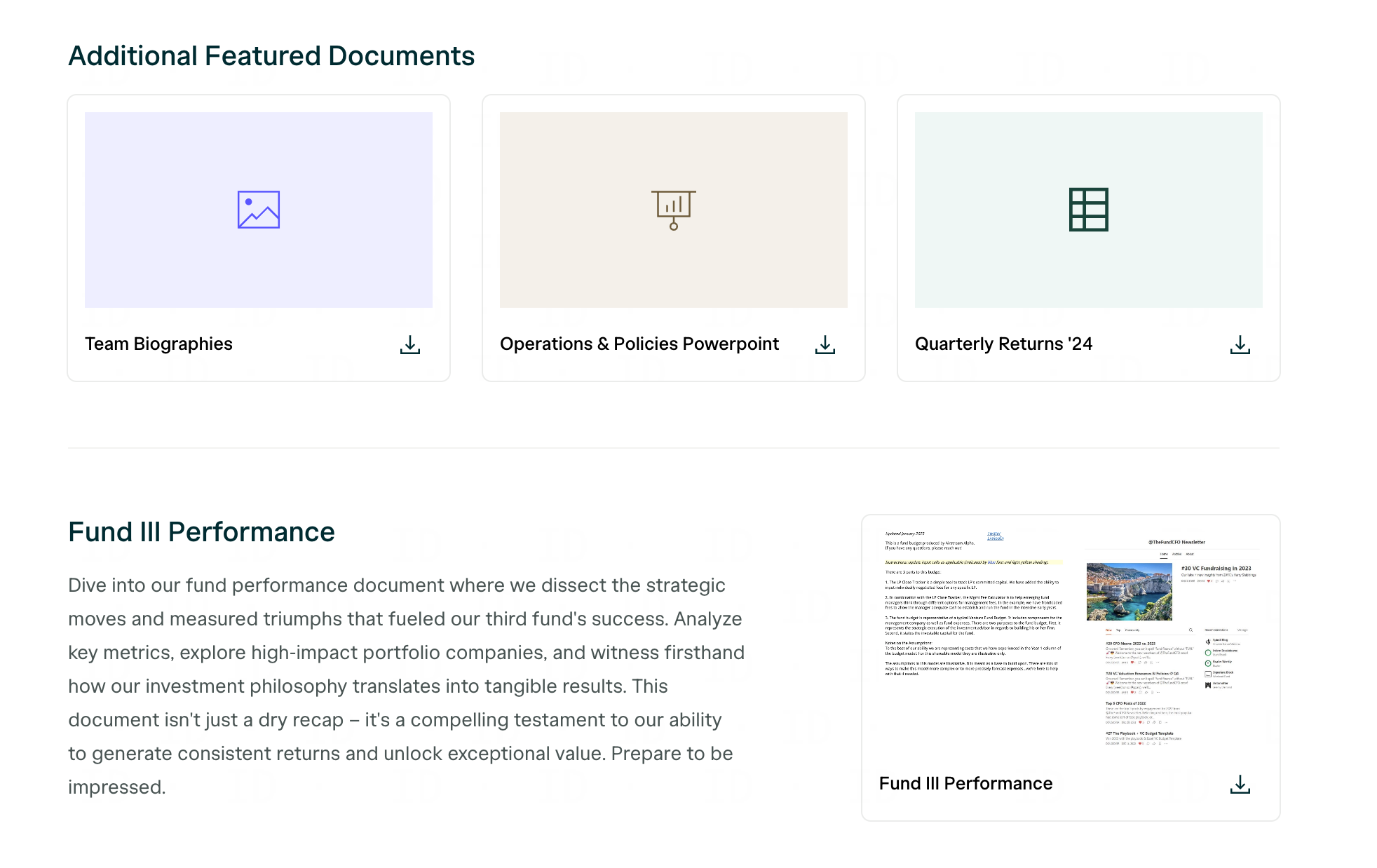Click the Fund III Performance title label

[966, 783]
